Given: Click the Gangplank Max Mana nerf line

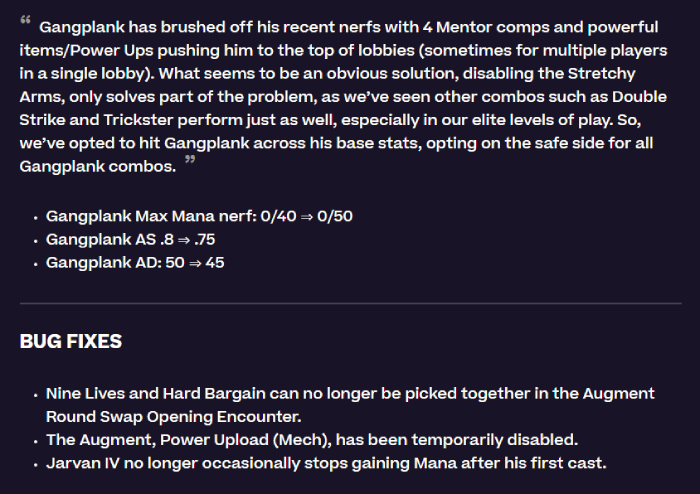Looking at the screenshot, I should (199, 216).
